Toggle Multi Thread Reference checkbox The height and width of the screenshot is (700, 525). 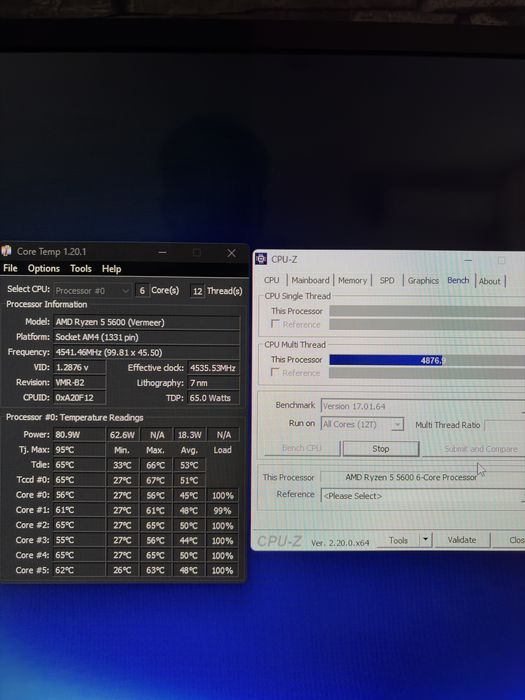[275, 372]
